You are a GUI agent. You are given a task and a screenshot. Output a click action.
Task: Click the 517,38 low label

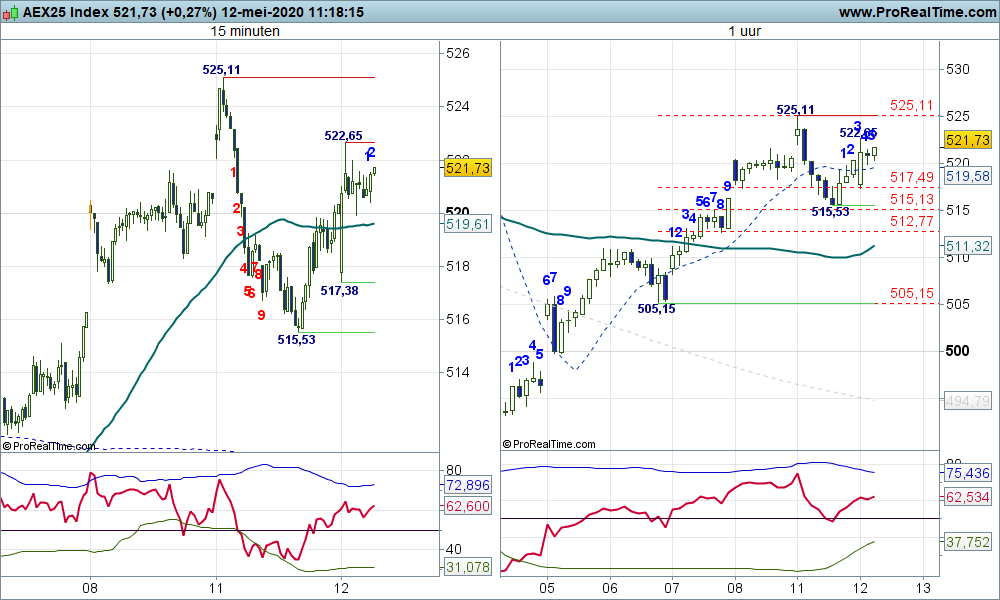coord(339,291)
